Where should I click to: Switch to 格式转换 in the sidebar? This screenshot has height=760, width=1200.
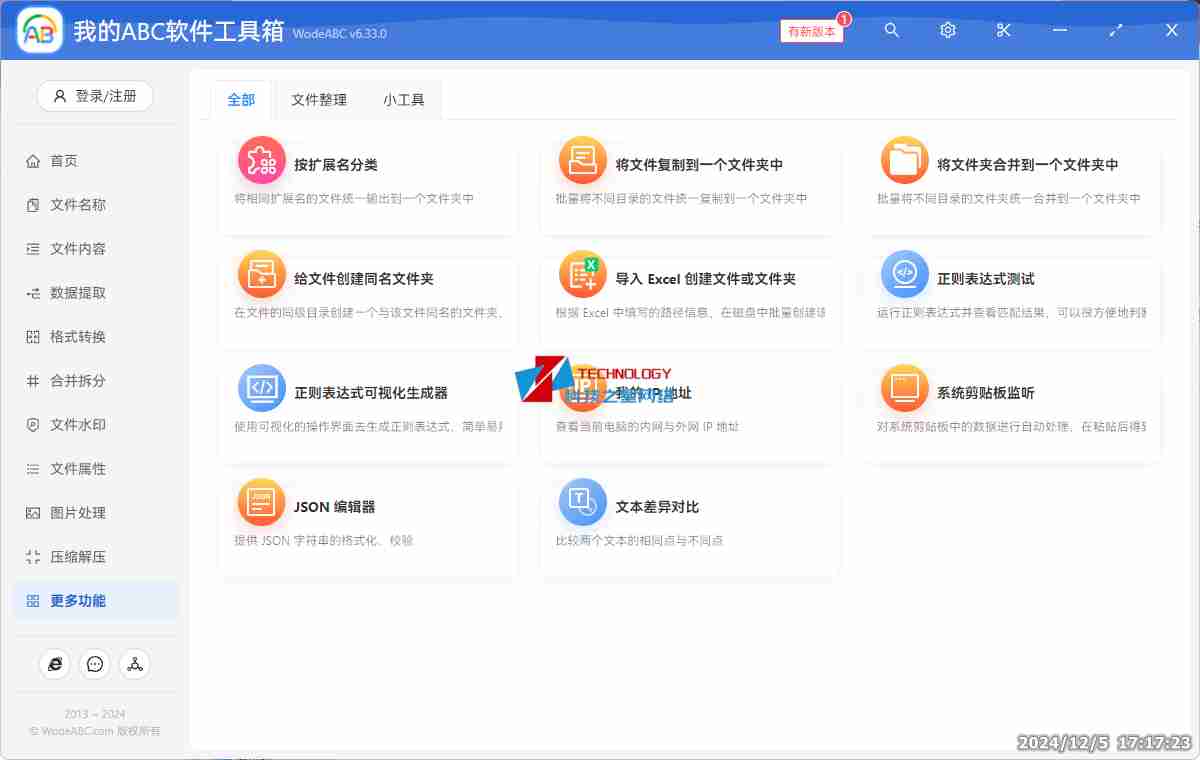[70, 336]
